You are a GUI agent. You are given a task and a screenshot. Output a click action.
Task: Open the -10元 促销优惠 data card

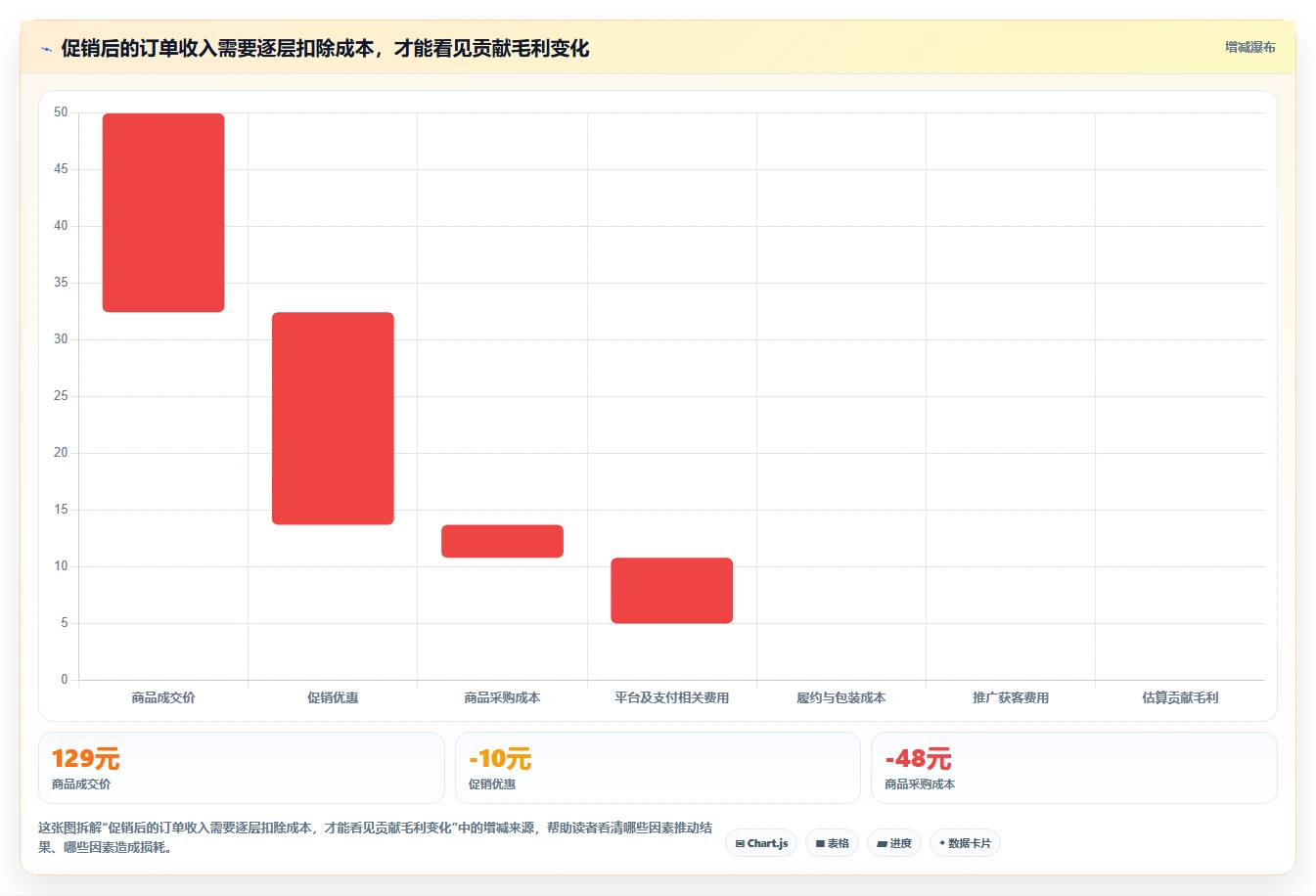point(658,768)
